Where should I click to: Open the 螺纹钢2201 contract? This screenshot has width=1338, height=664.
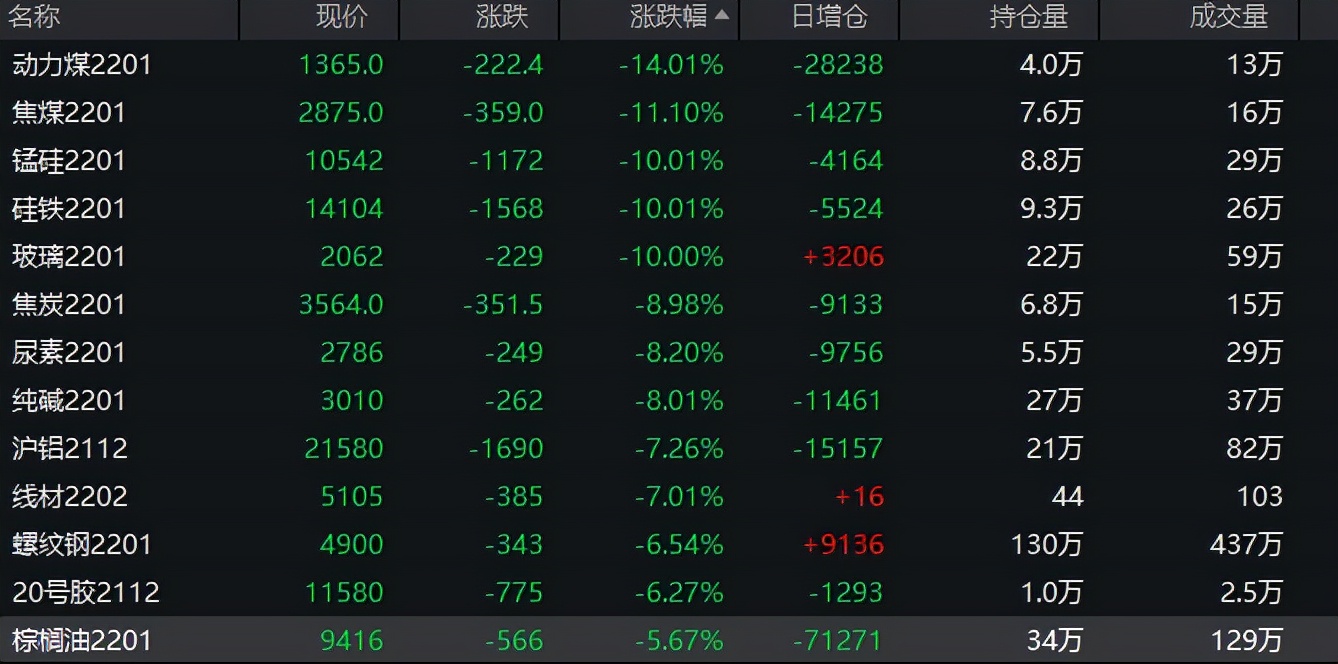pos(82,545)
